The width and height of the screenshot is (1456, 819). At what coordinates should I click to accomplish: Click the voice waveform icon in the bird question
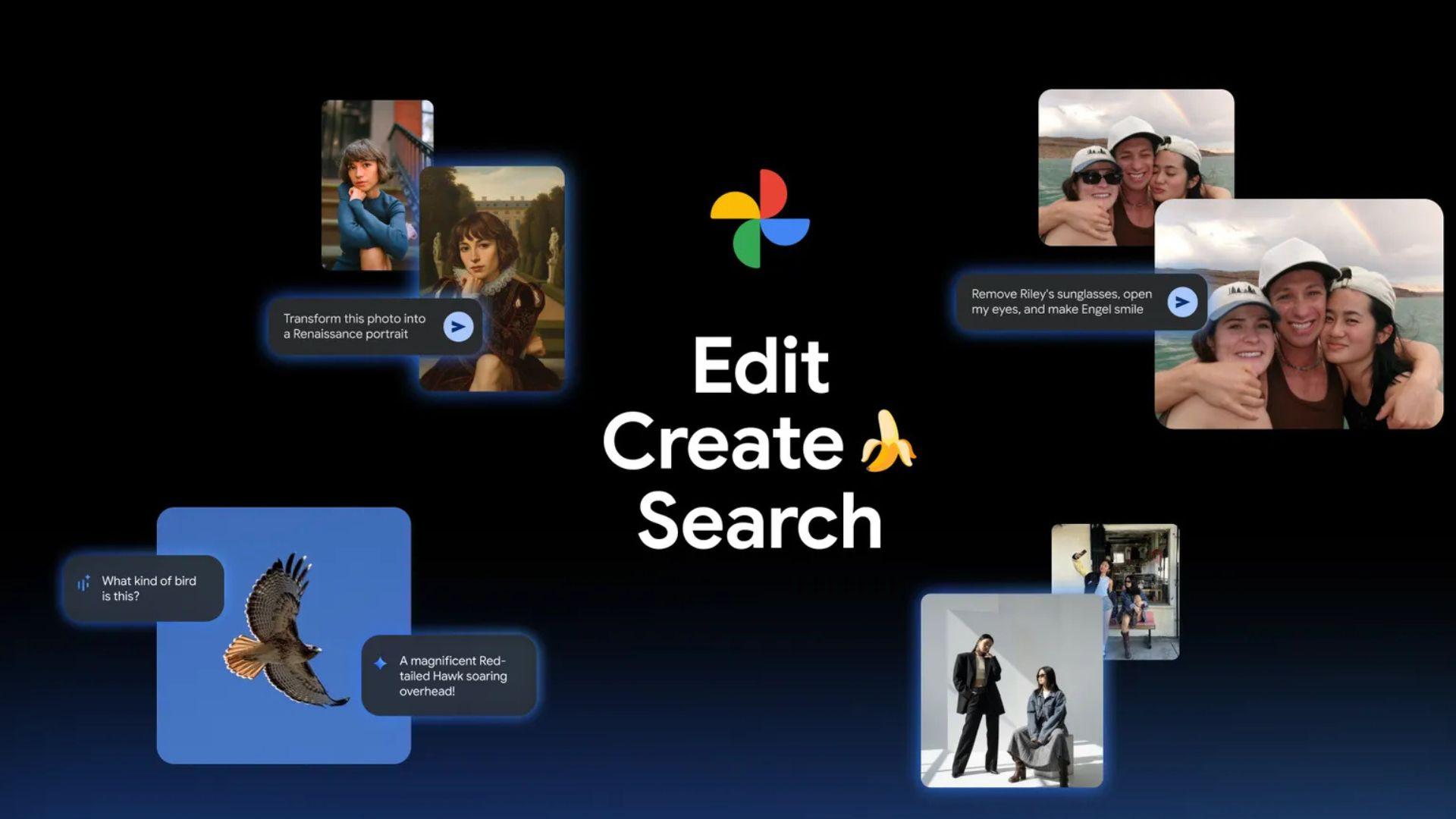point(83,584)
